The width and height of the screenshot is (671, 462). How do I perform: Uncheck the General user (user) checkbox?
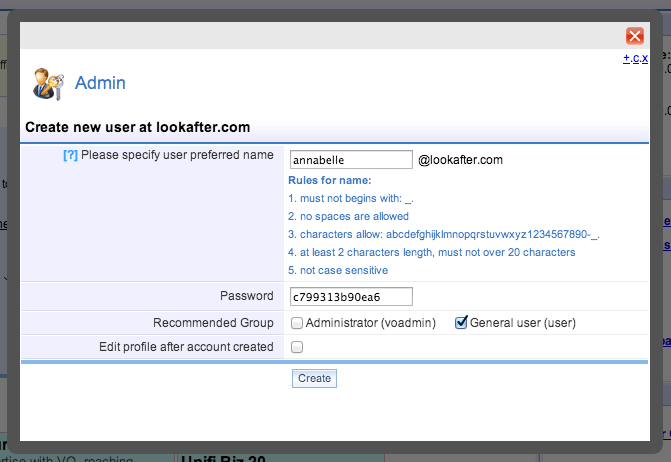pos(461,322)
